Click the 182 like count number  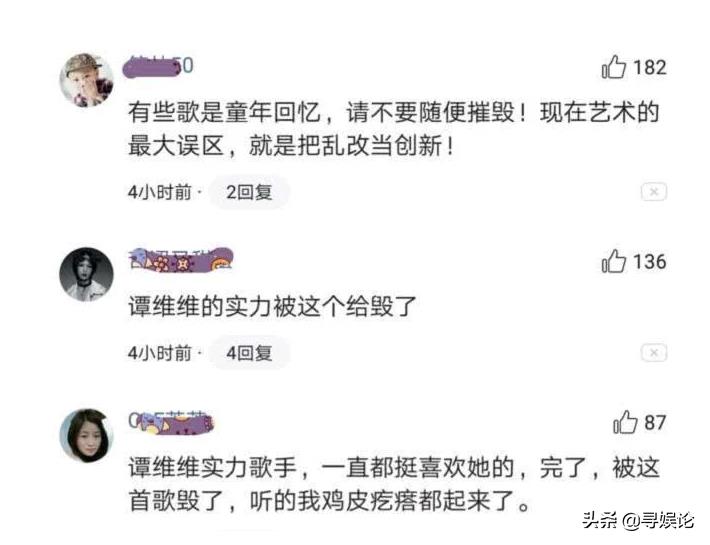pos(650,67)
